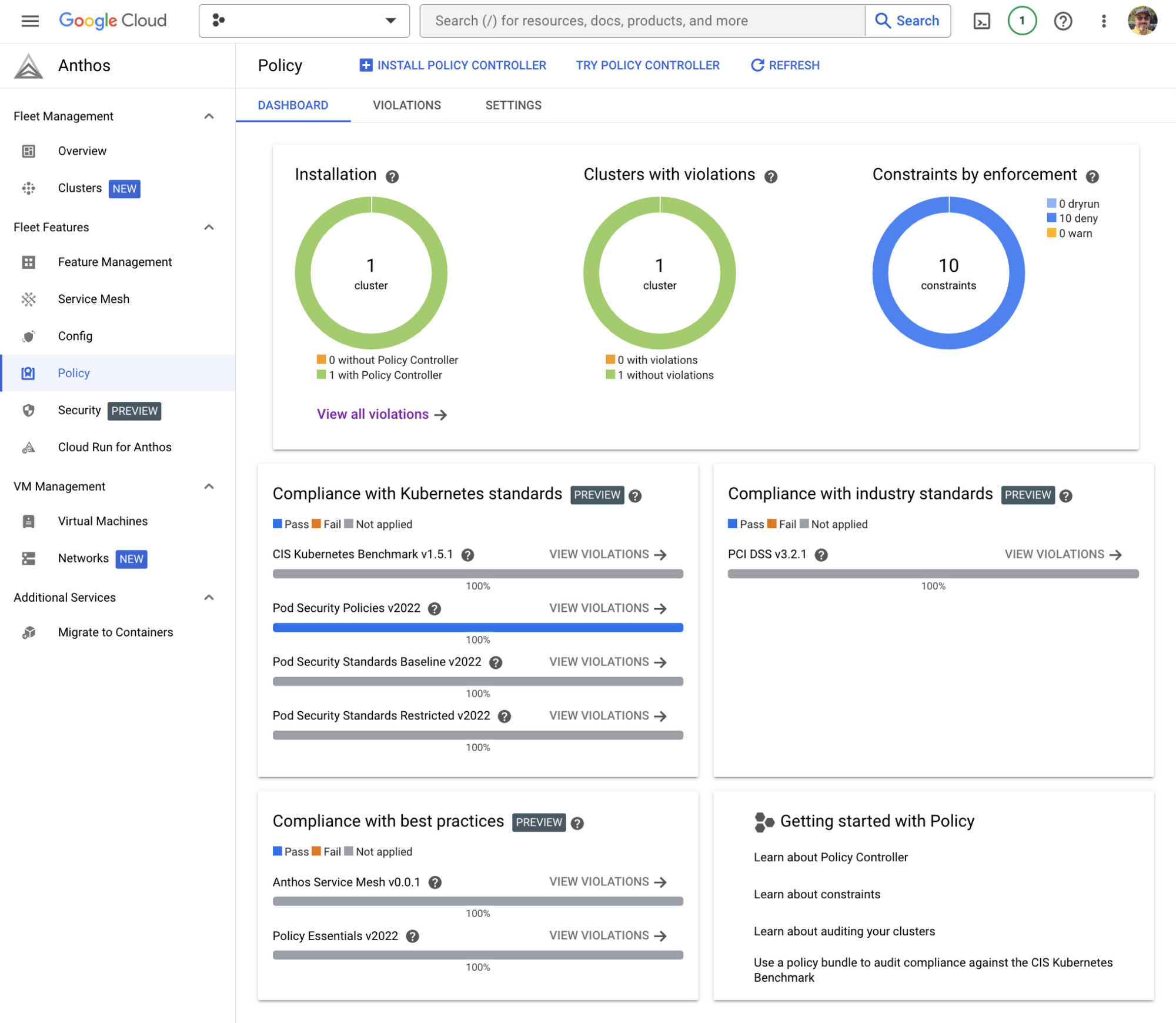
Task: Click the 1 with Policy Controller swatch
Action: point(321,375)
